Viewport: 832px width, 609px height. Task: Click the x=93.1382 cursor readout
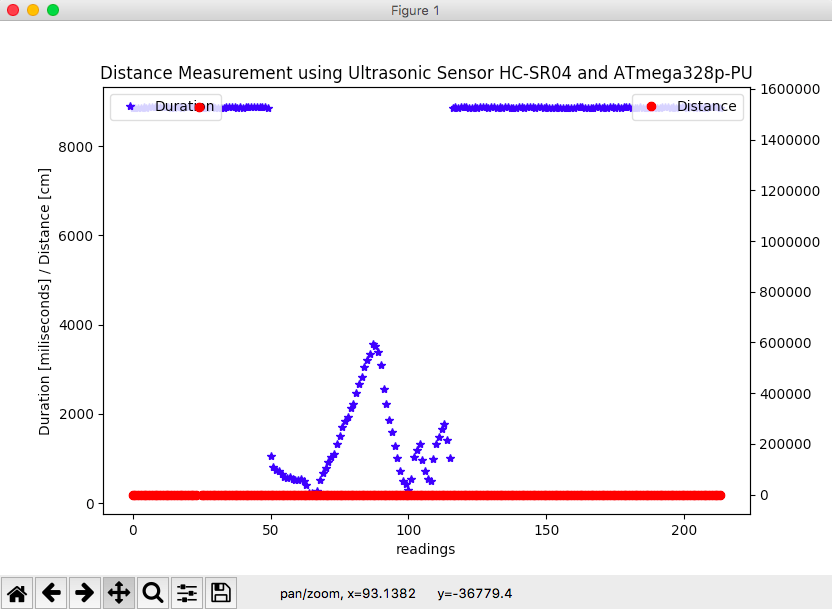tap(382, 593)
